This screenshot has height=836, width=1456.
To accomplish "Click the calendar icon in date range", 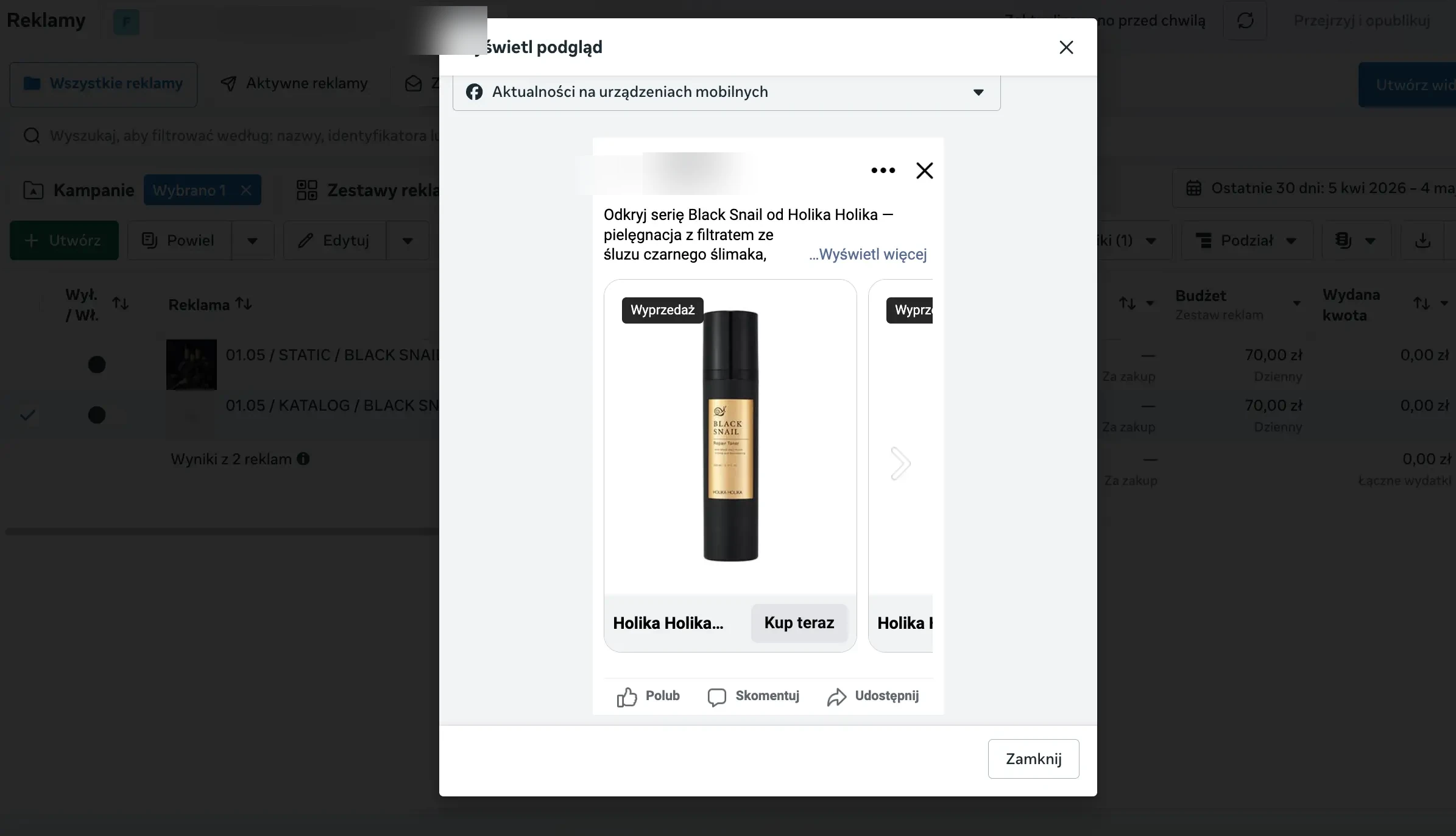I will click(1194, 188).
